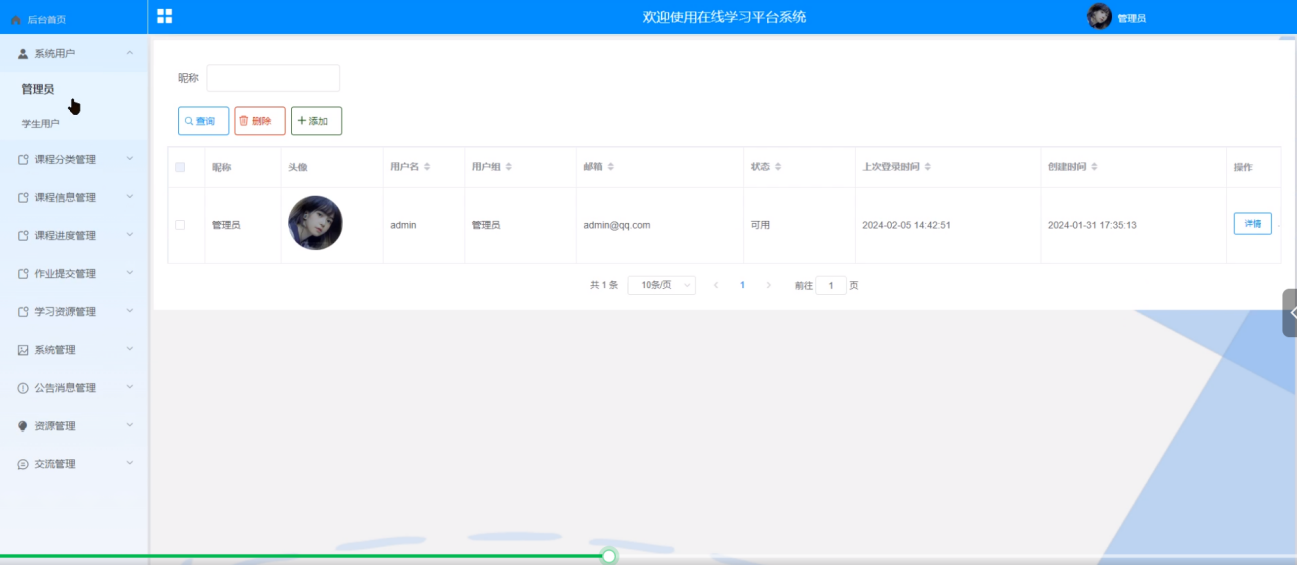1297x565 pixels.
Task: Click the 课程信息管理 menu icon
Action: [23, 197]
